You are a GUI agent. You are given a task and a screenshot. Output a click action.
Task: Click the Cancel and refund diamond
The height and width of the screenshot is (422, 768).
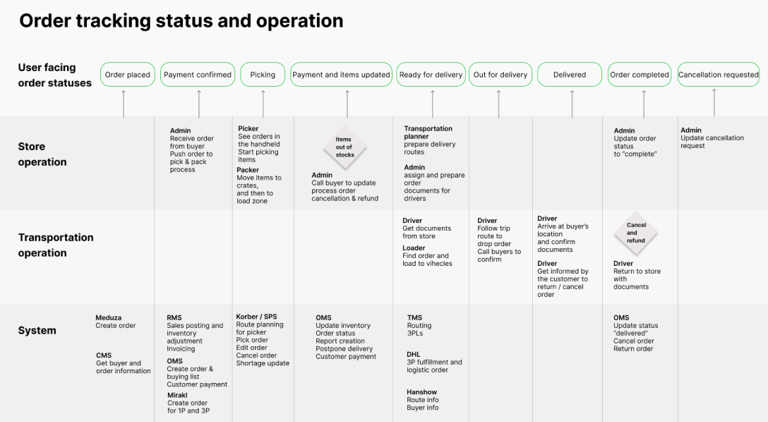point(636,233)
